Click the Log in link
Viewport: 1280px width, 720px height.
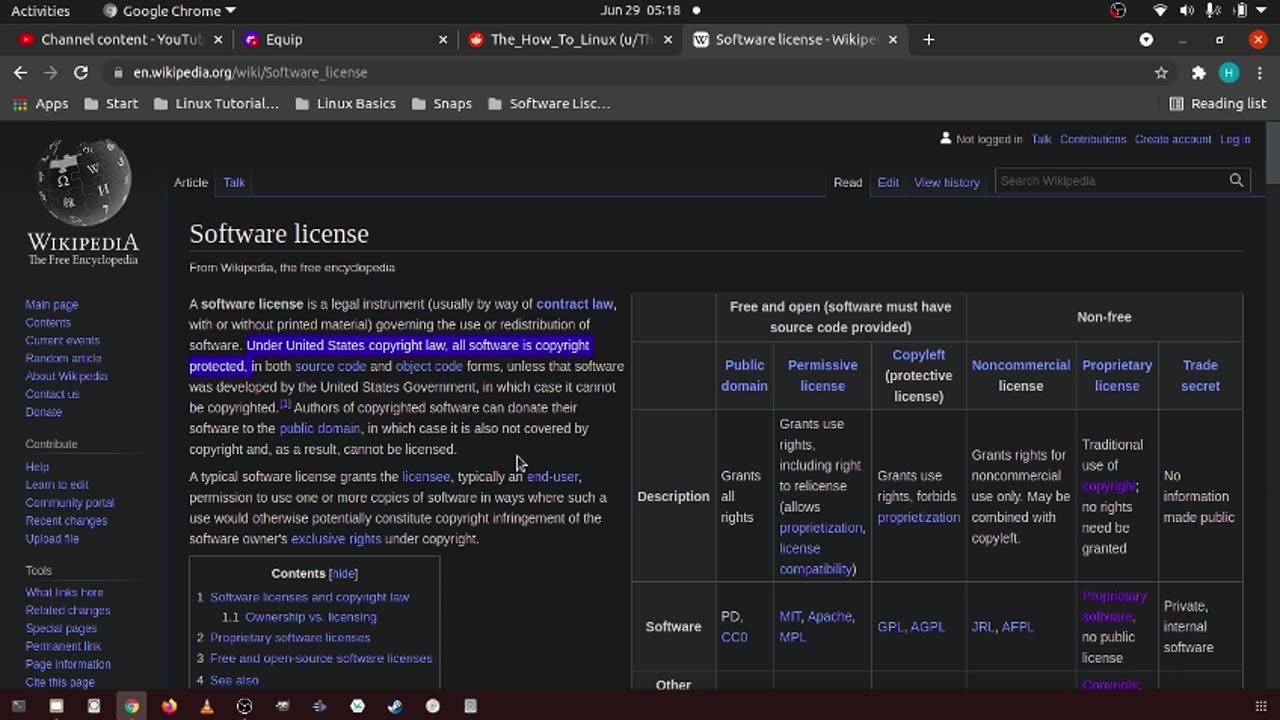(x=1235, y=139)
